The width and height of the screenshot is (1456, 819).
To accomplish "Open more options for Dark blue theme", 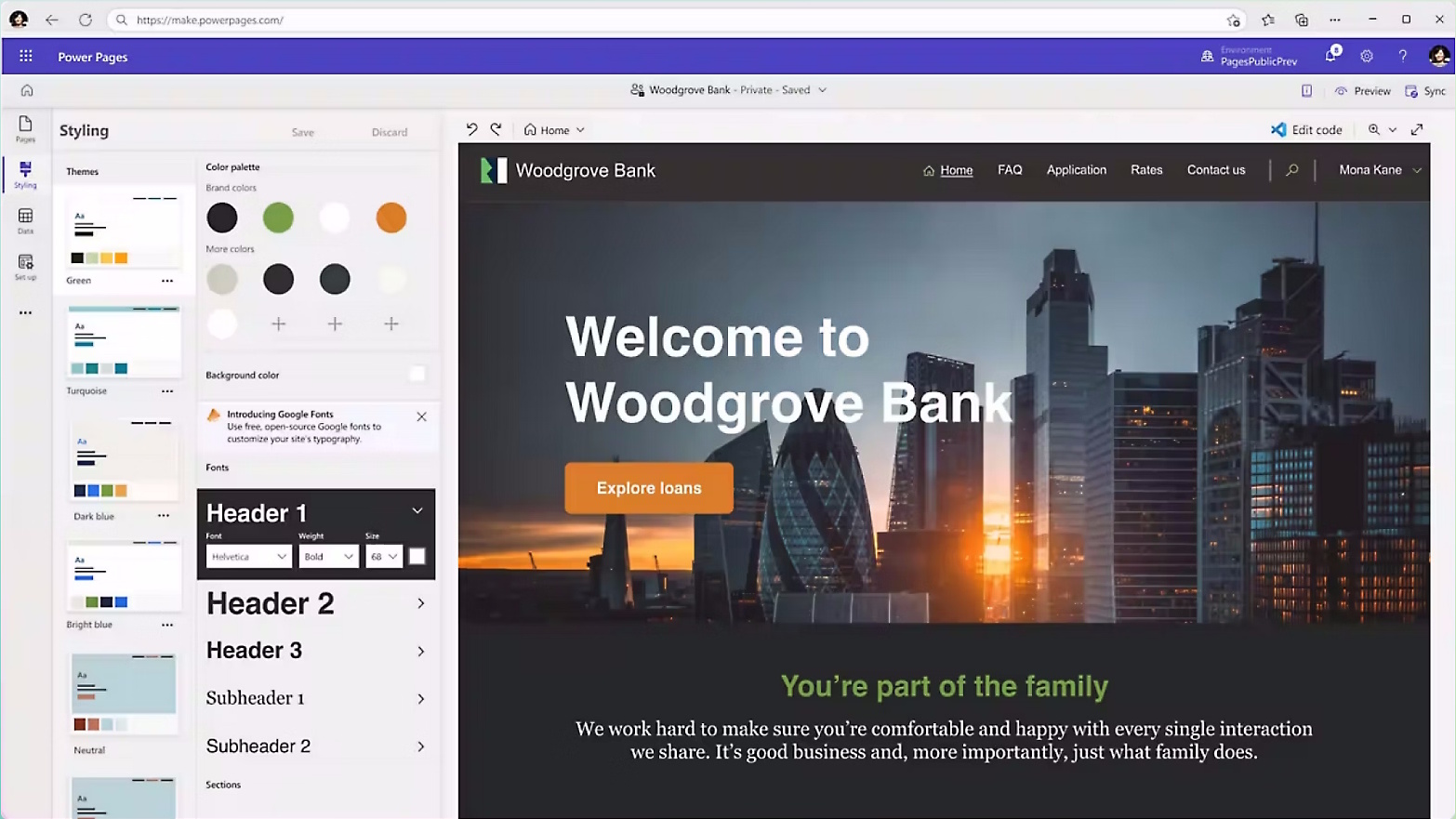I will pyautogui.click(x=164, y=516).
